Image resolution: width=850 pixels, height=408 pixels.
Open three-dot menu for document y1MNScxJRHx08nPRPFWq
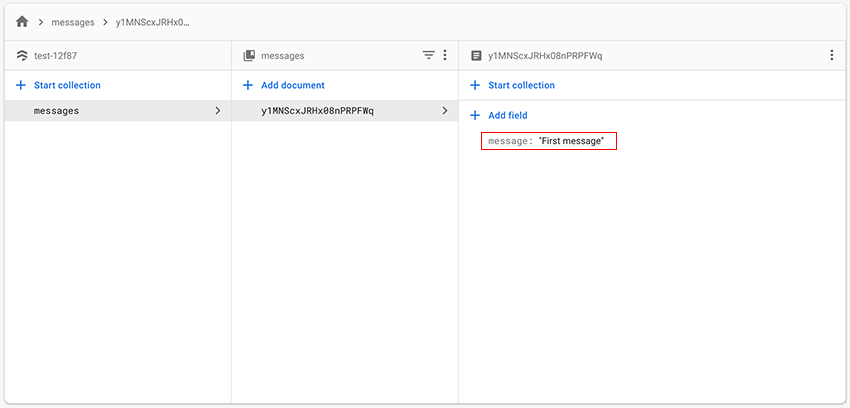(x=831, y=56)
